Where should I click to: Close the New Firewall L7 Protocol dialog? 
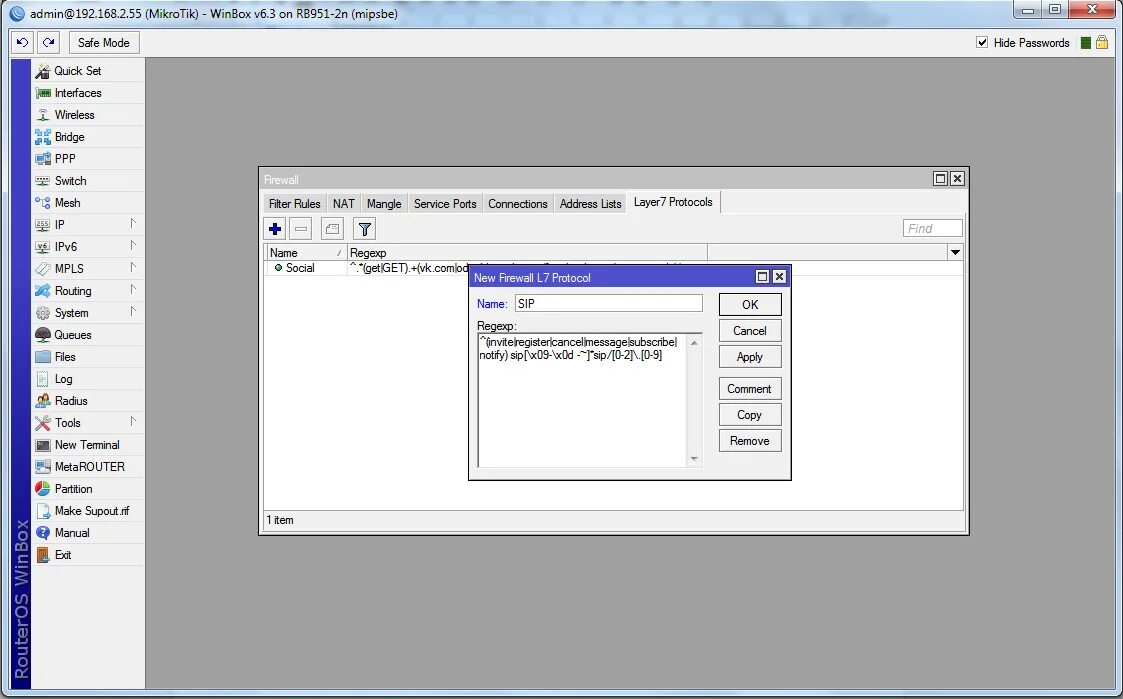pyautogui.click(x=779, y=276)
